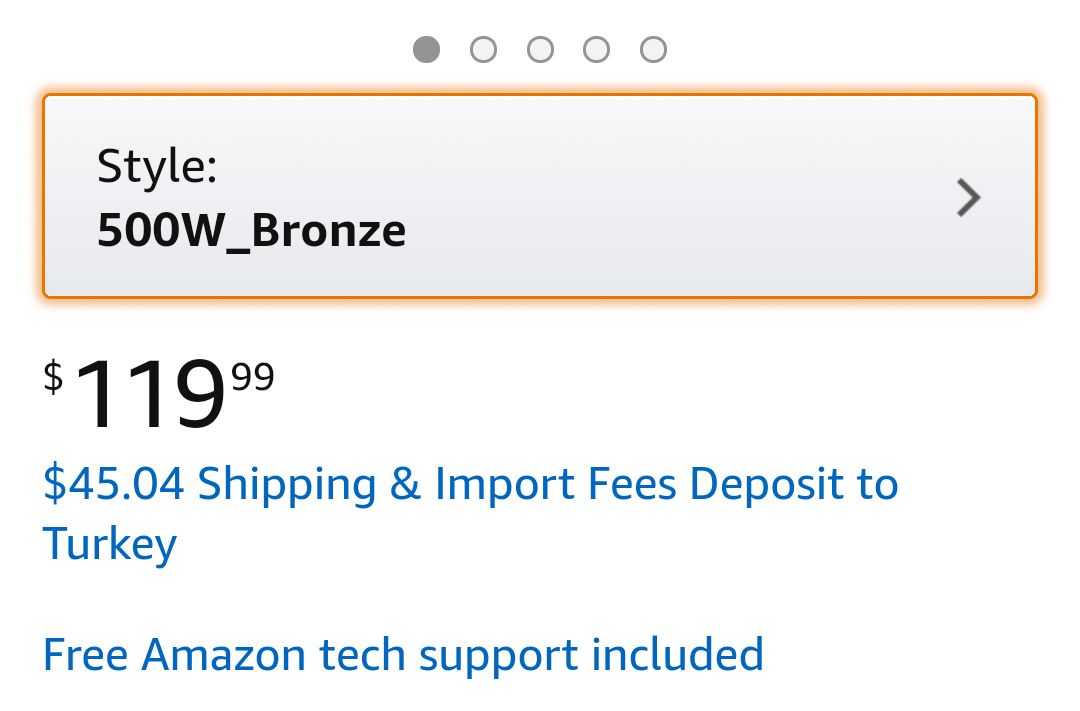Tap the word Turkey in shipping link
1080x711 pixels.
[110, 545]
